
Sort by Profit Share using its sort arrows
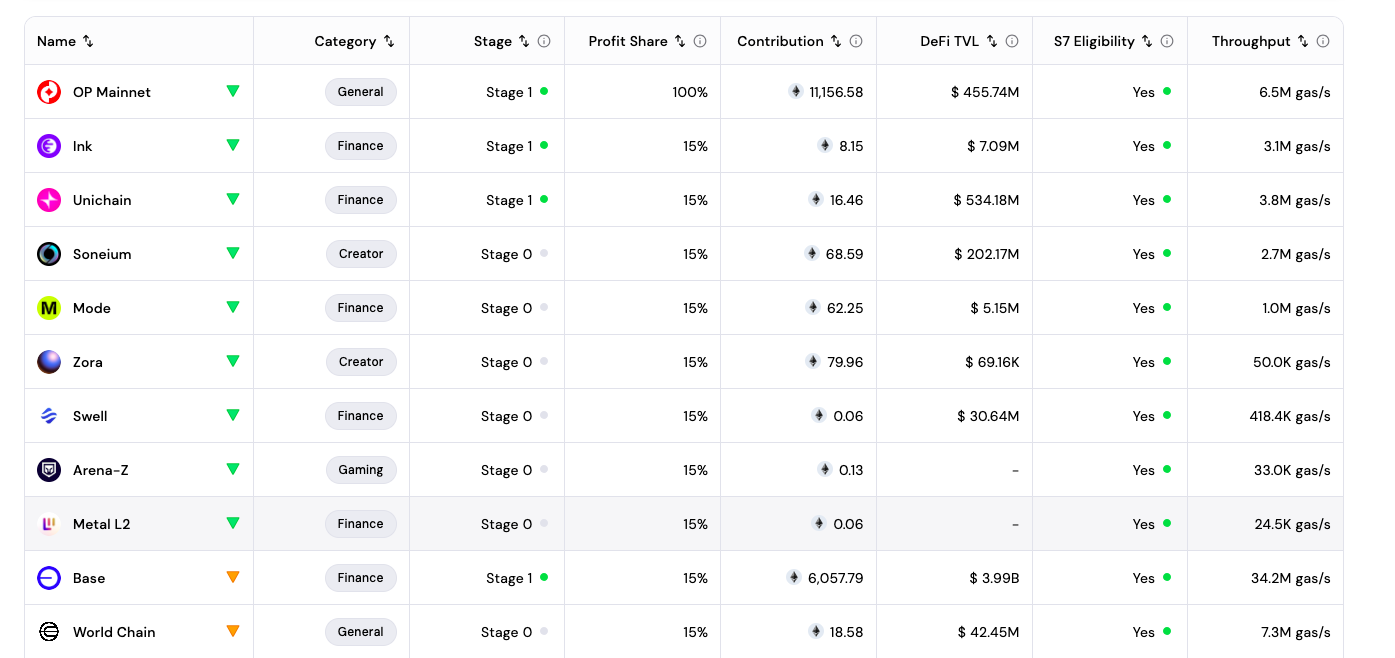[680, 41]
